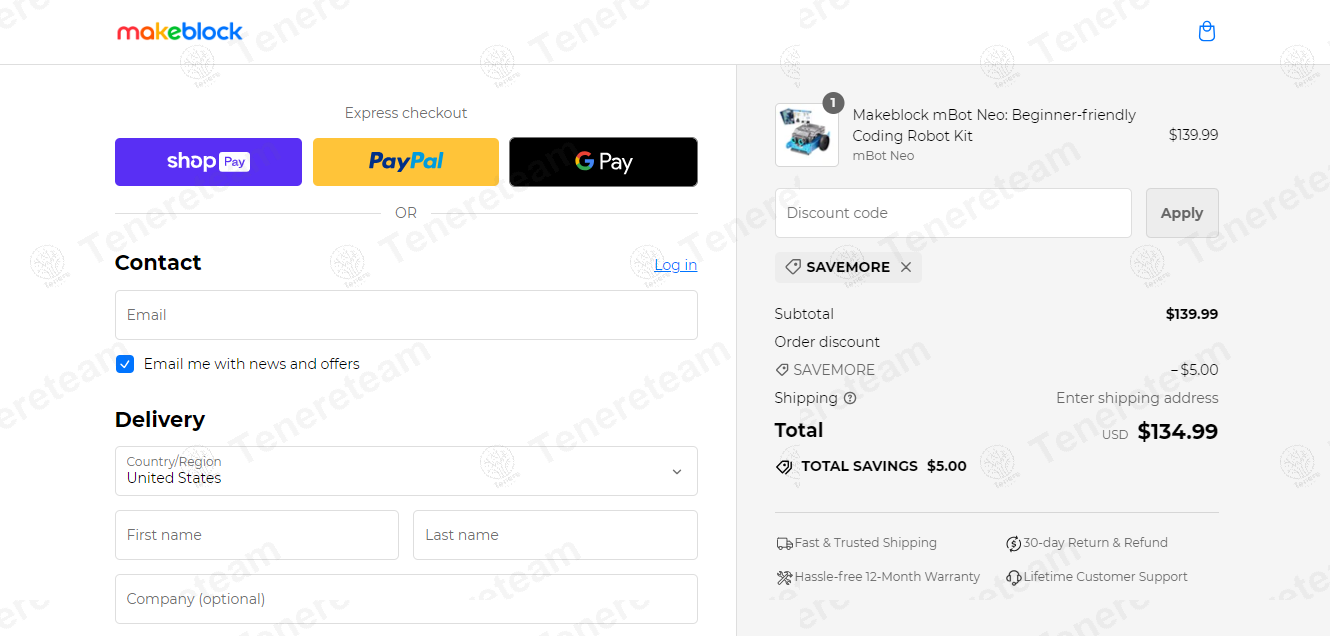Click the makeblock logo
Viewport: 1330px width, 636px height.
[180, 32]
